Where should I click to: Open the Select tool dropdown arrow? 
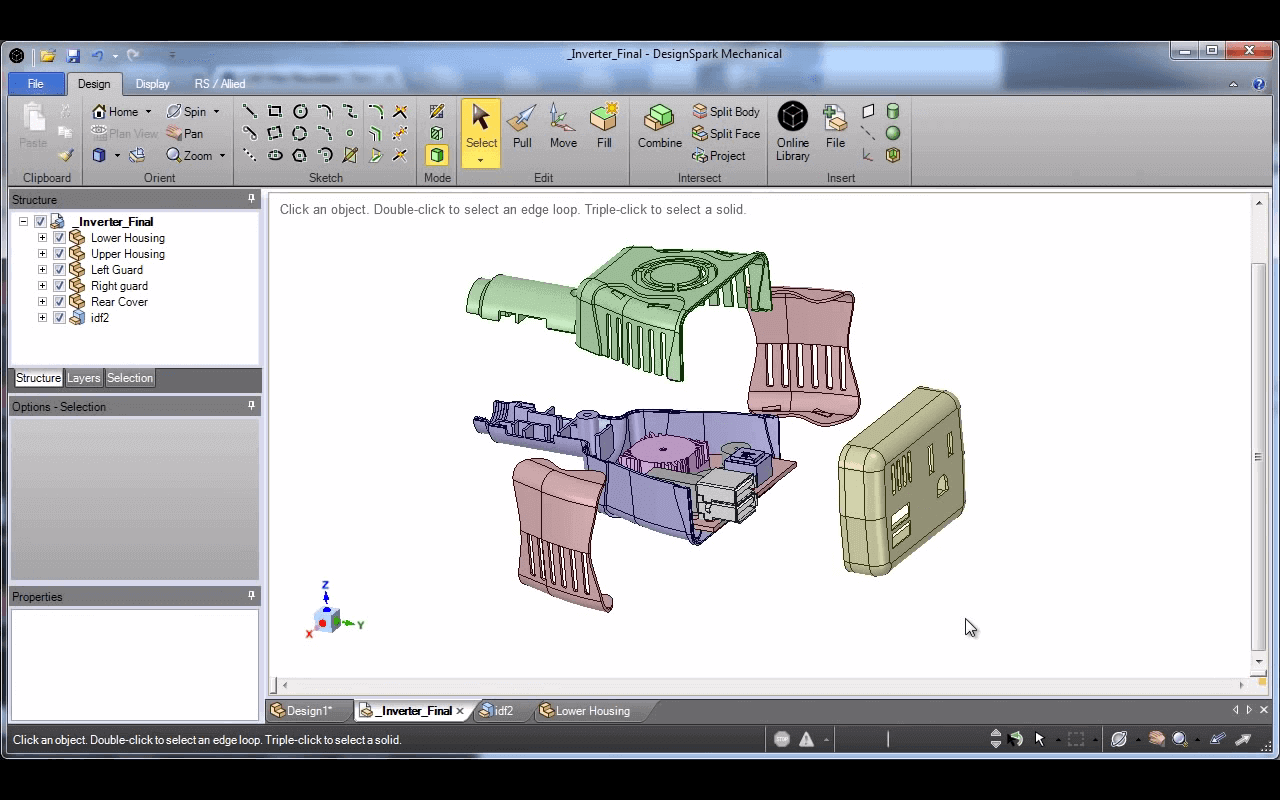pos(481,160)
